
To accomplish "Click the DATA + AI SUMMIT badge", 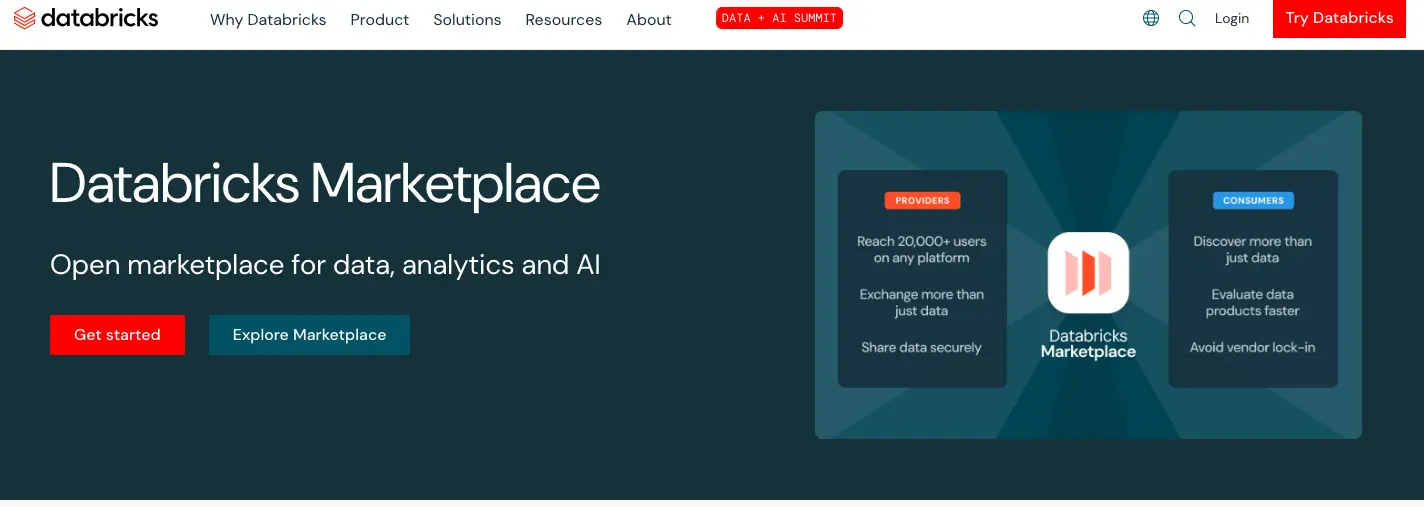I will (x=779, y=18).
